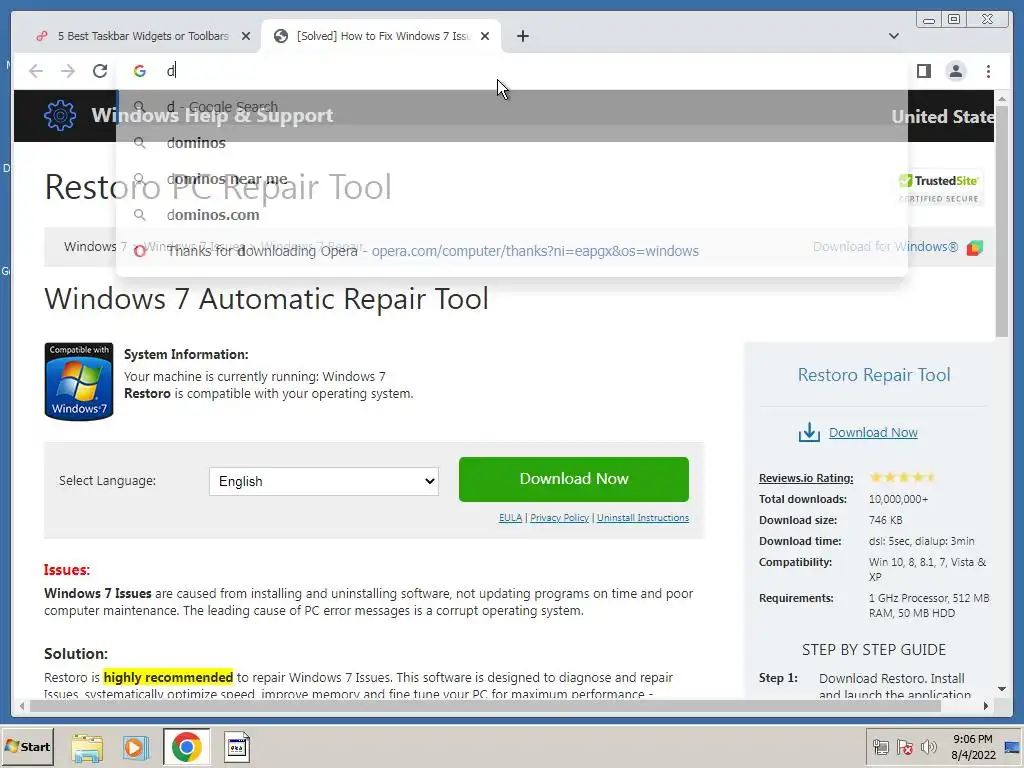Open 'Thanks for downloading Opera' suggestion
The width and height of the screenshot is (1024, 768).
pos(512,251)
